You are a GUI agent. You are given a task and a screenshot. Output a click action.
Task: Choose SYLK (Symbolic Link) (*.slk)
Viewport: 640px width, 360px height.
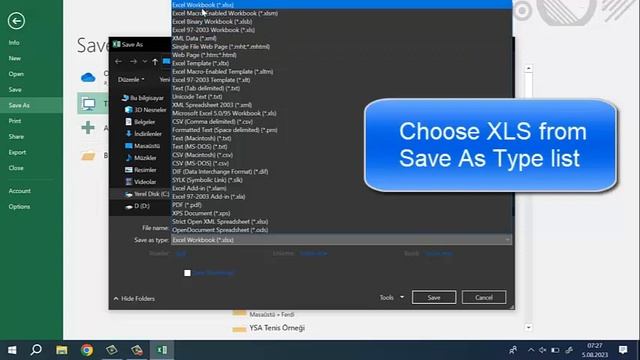341,180
